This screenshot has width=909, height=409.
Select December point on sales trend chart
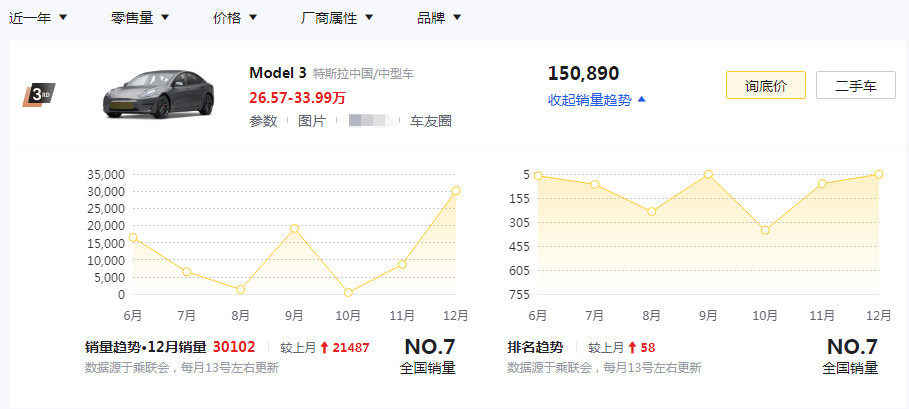(x=456, y=190)
